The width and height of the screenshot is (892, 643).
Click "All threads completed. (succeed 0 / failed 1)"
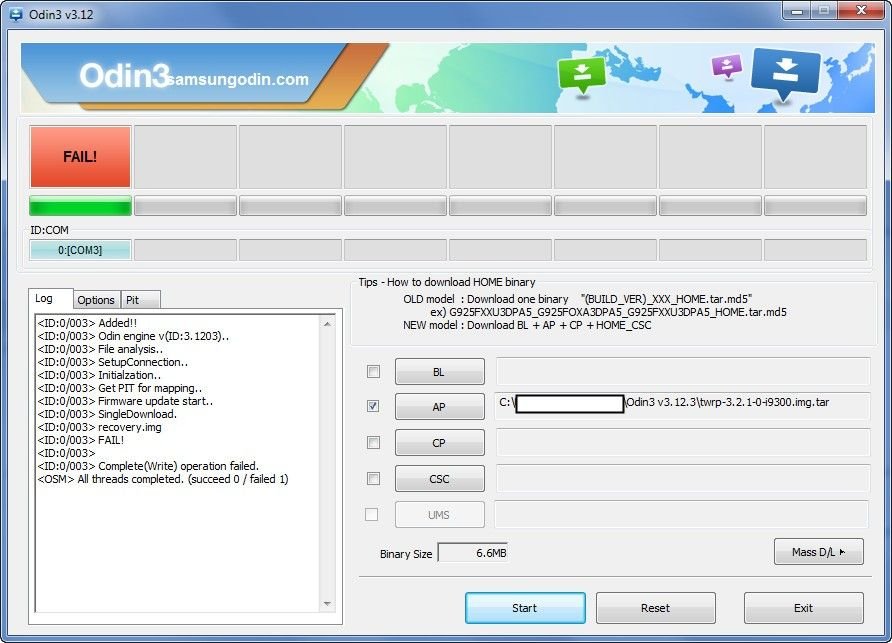tap(163, 479)
